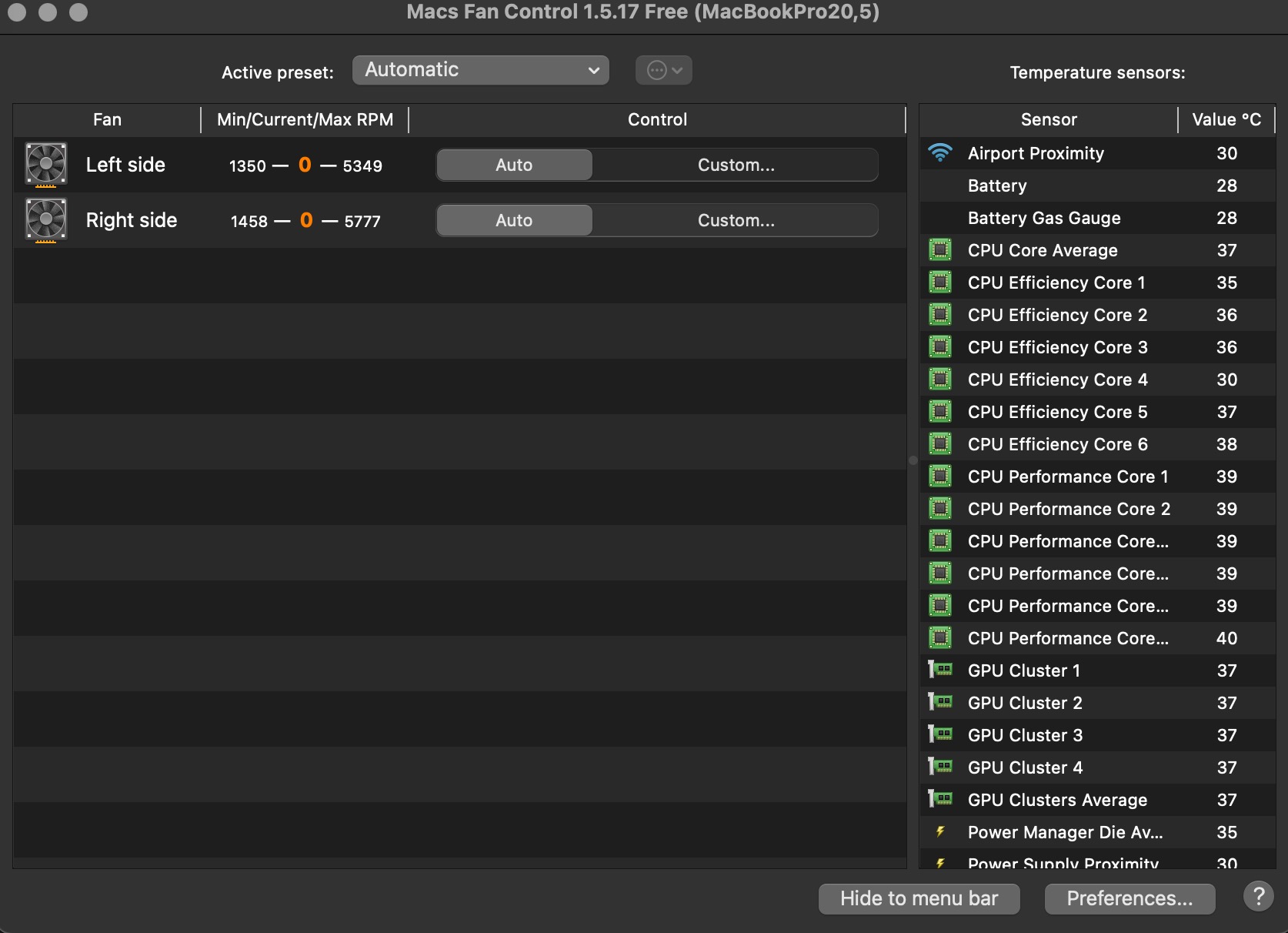This screenshot has width=1288, height=933.
Task: Click the Fan column header
Action: pyautogui.click(x=107, y=119)
